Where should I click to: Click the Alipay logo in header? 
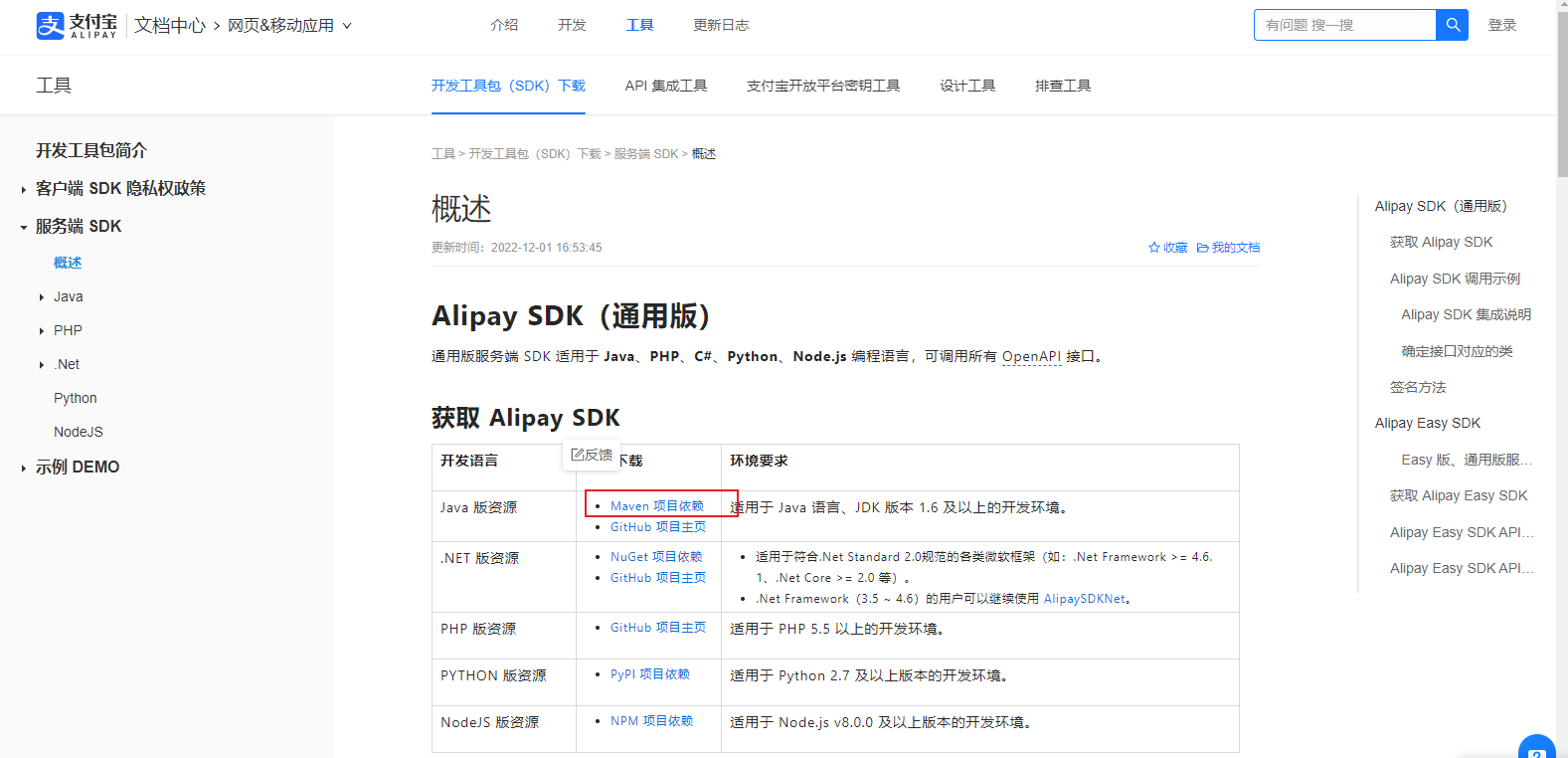[x=77, y=25]
